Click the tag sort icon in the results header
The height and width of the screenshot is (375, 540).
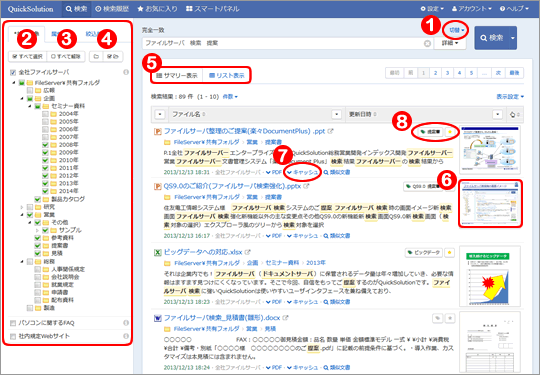point(514,114)
